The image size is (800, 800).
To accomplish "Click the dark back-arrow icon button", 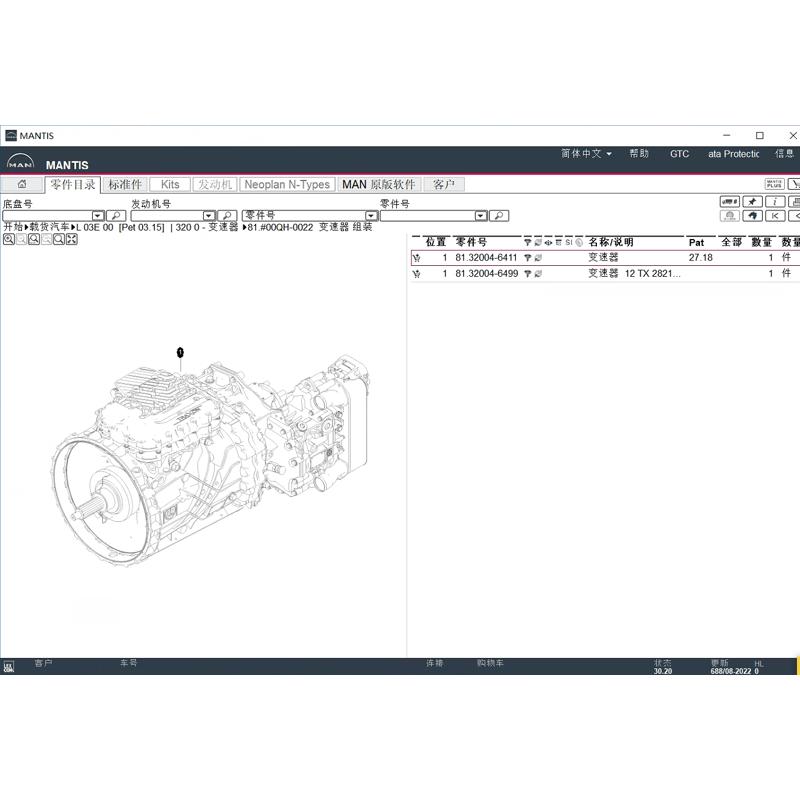I will coord(752,216).
